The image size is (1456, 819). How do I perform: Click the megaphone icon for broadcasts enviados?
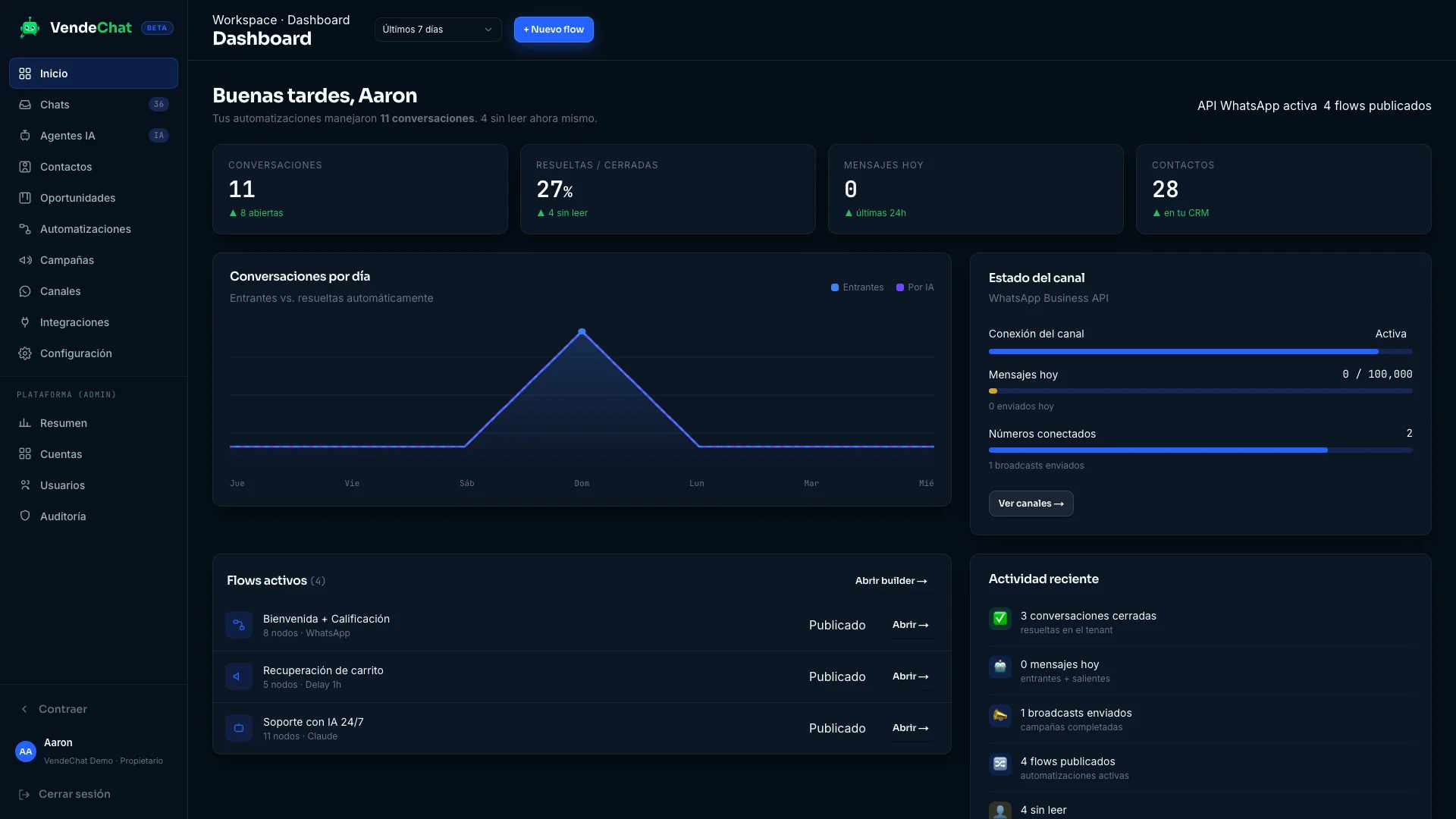(1000, 716)
